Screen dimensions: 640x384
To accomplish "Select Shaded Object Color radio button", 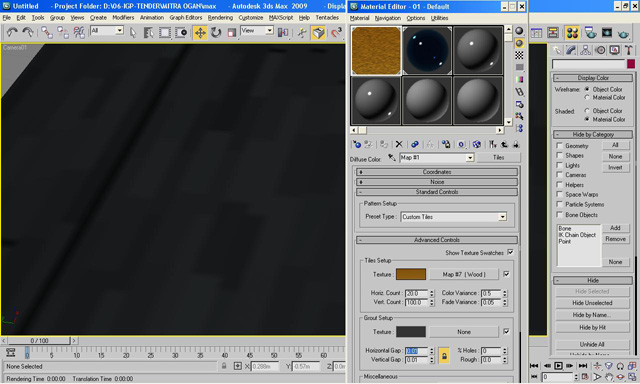I will [x=587, y=111].
